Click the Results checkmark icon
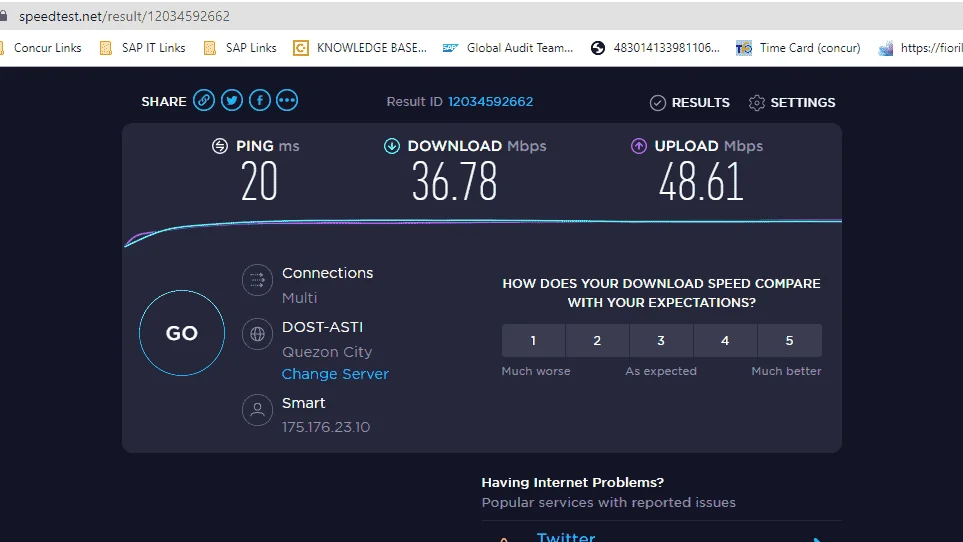 tap(658, 103)
